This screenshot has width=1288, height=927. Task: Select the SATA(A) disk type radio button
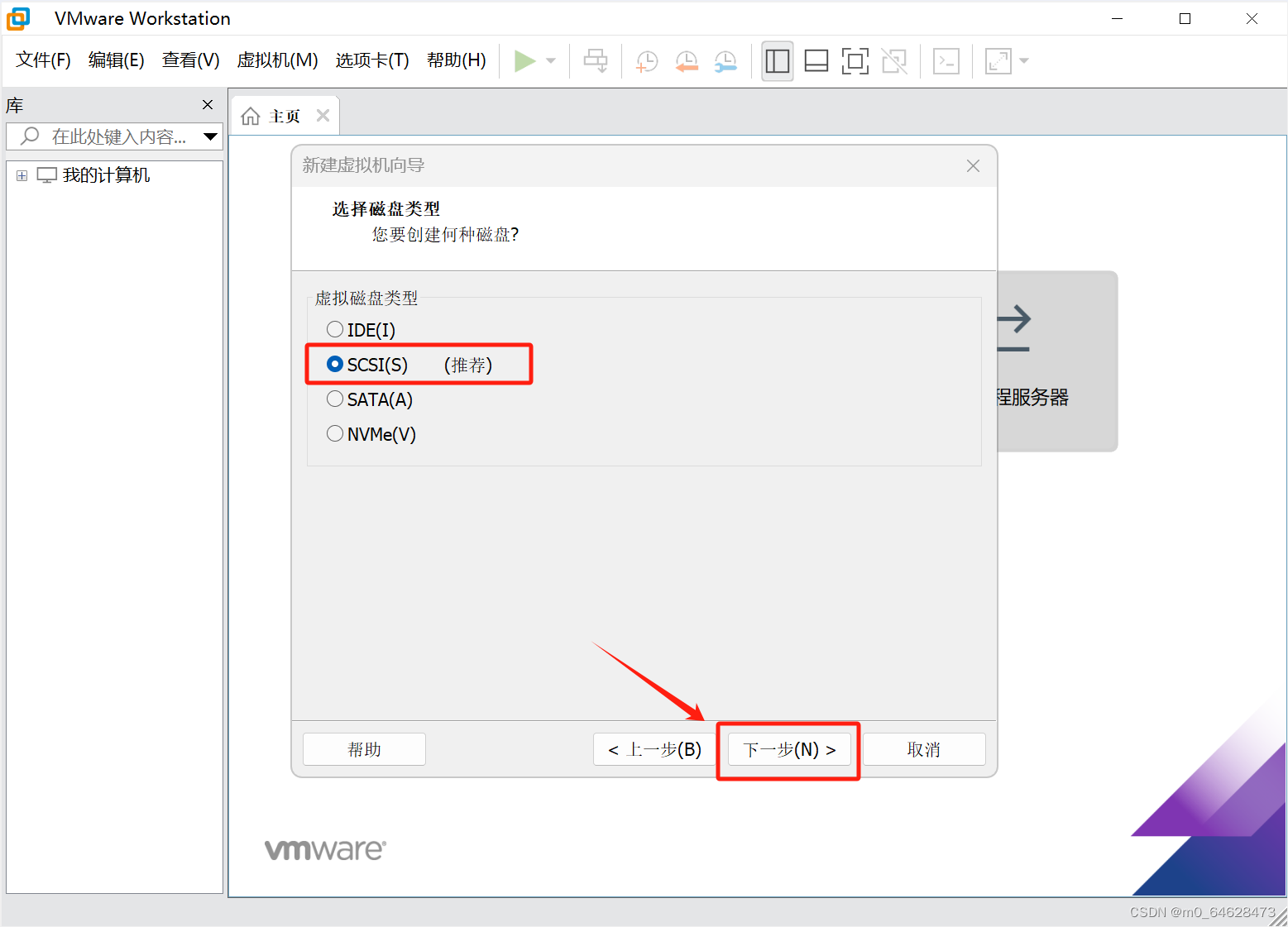[335, 399]
